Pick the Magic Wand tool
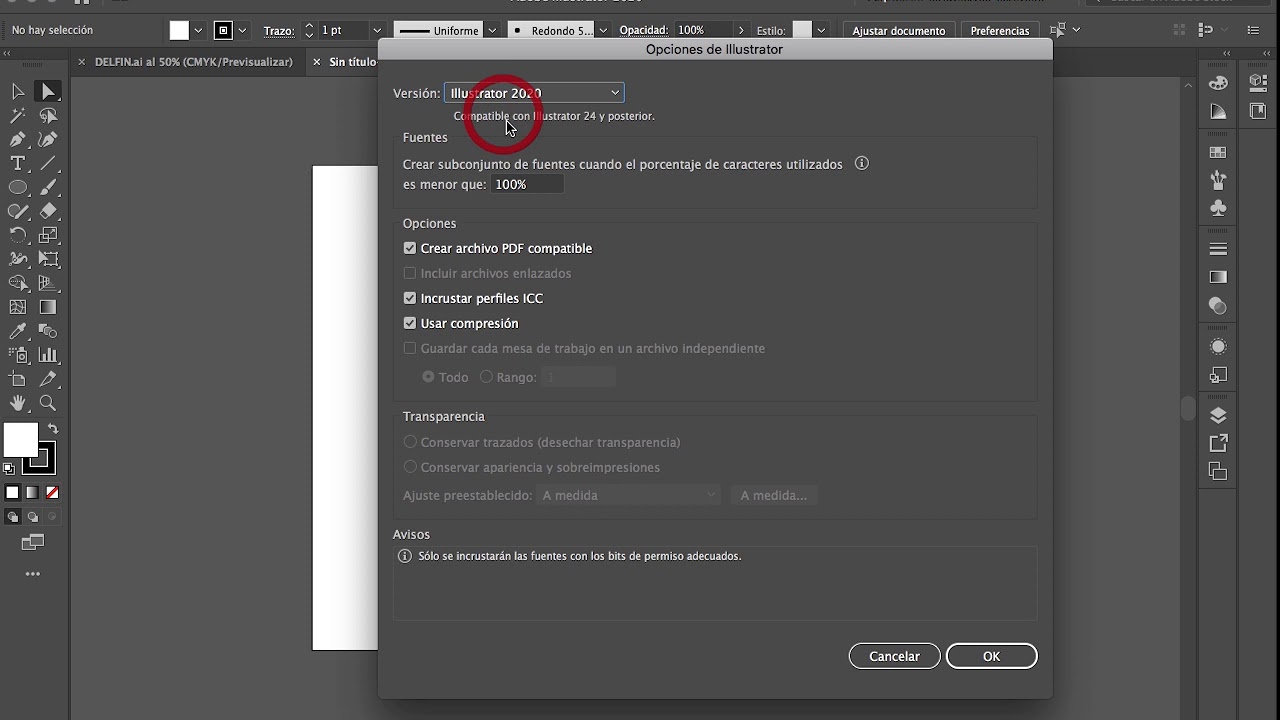Viewport: 1280px width, 720px height. point(18,115)
